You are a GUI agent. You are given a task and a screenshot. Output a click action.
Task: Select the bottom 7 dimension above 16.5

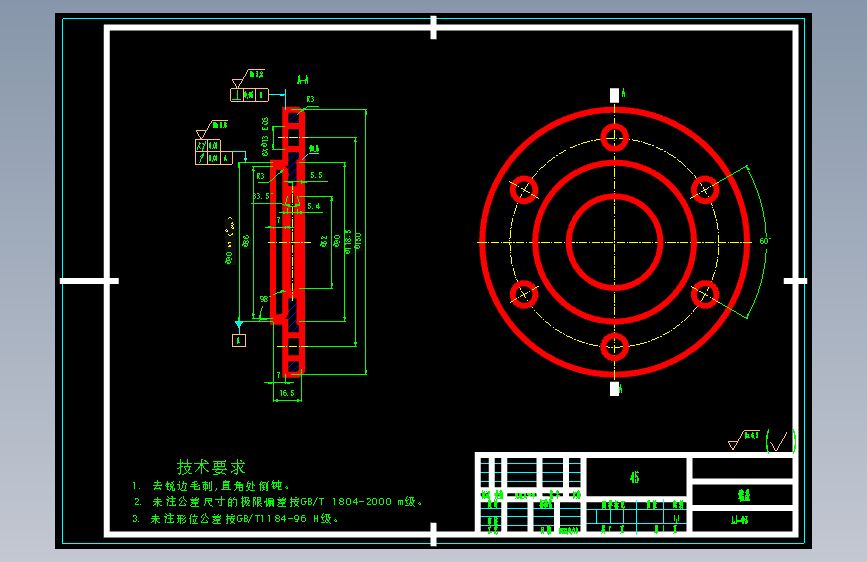tap(278, 375)
